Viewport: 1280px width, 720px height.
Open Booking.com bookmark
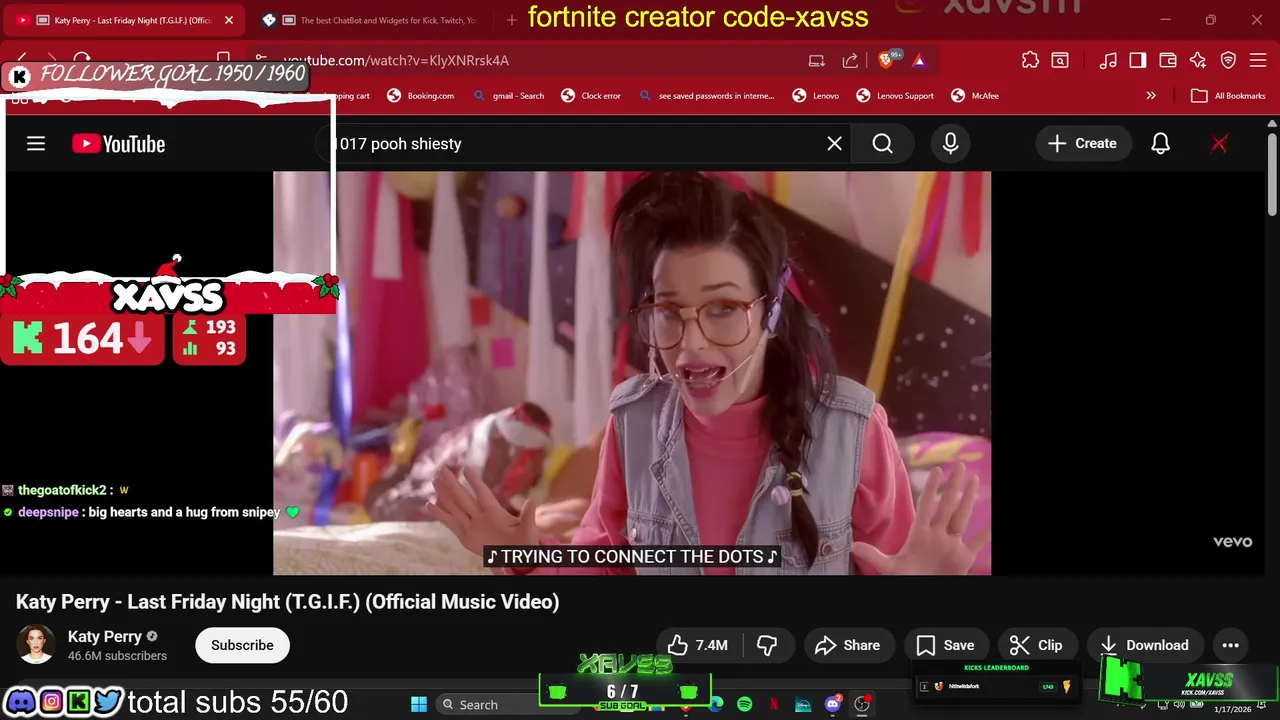pos(420,96)
